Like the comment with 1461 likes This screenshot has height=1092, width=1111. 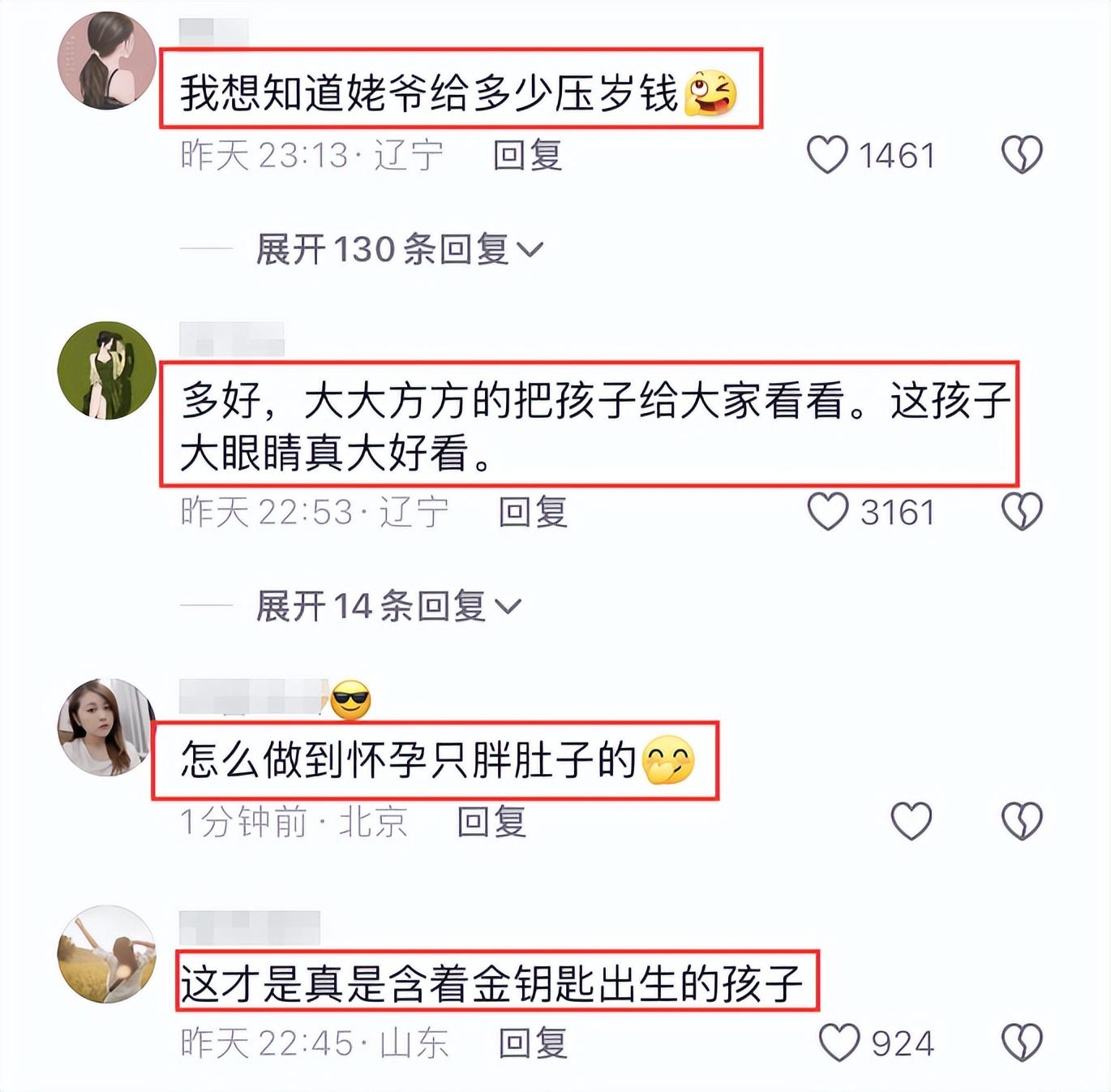click(x=827, y=154)
